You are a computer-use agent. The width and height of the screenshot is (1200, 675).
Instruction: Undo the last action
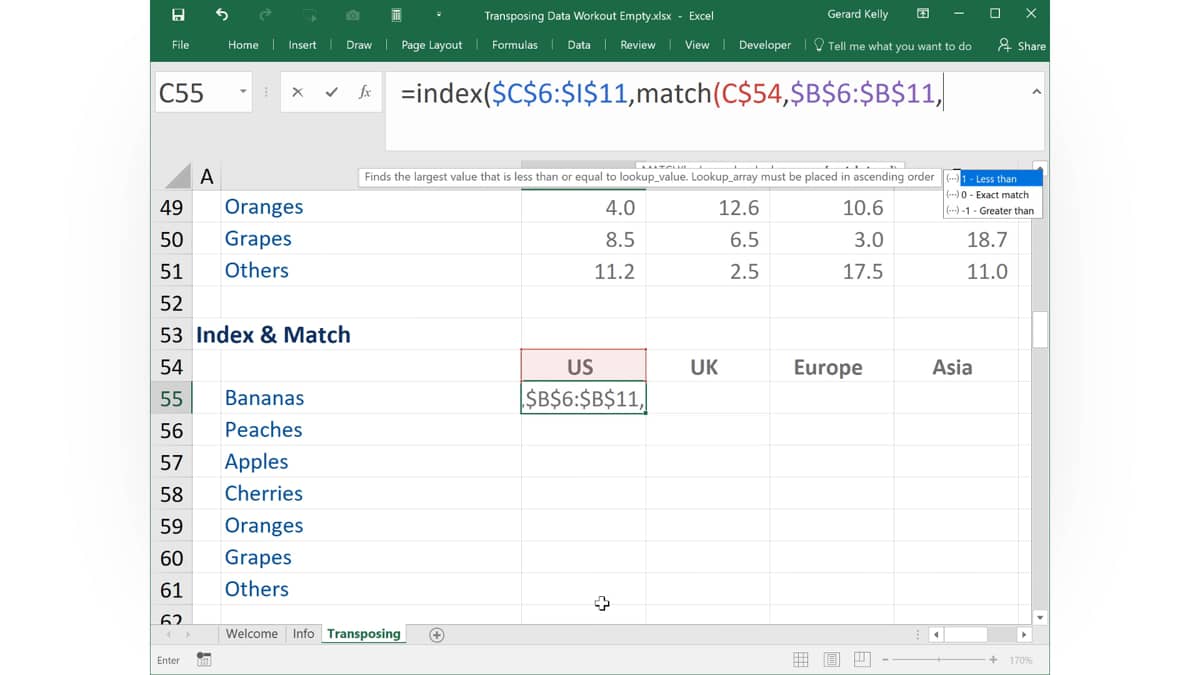click(222, 15)
